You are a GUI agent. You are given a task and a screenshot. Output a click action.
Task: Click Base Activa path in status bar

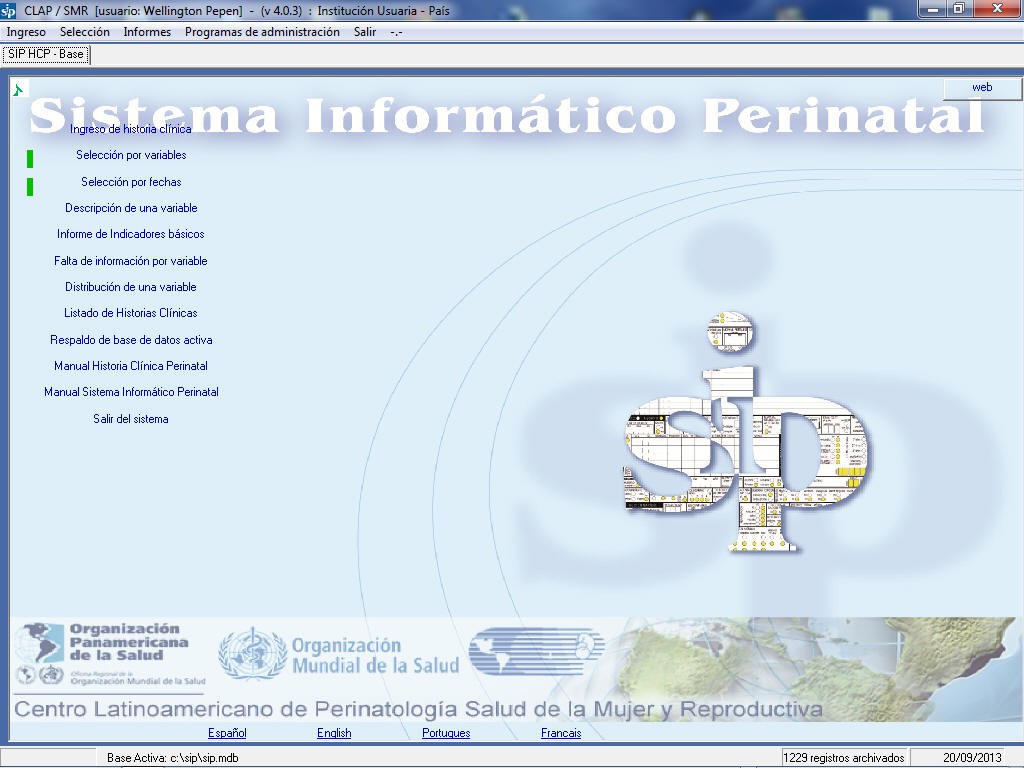point(173,758)
